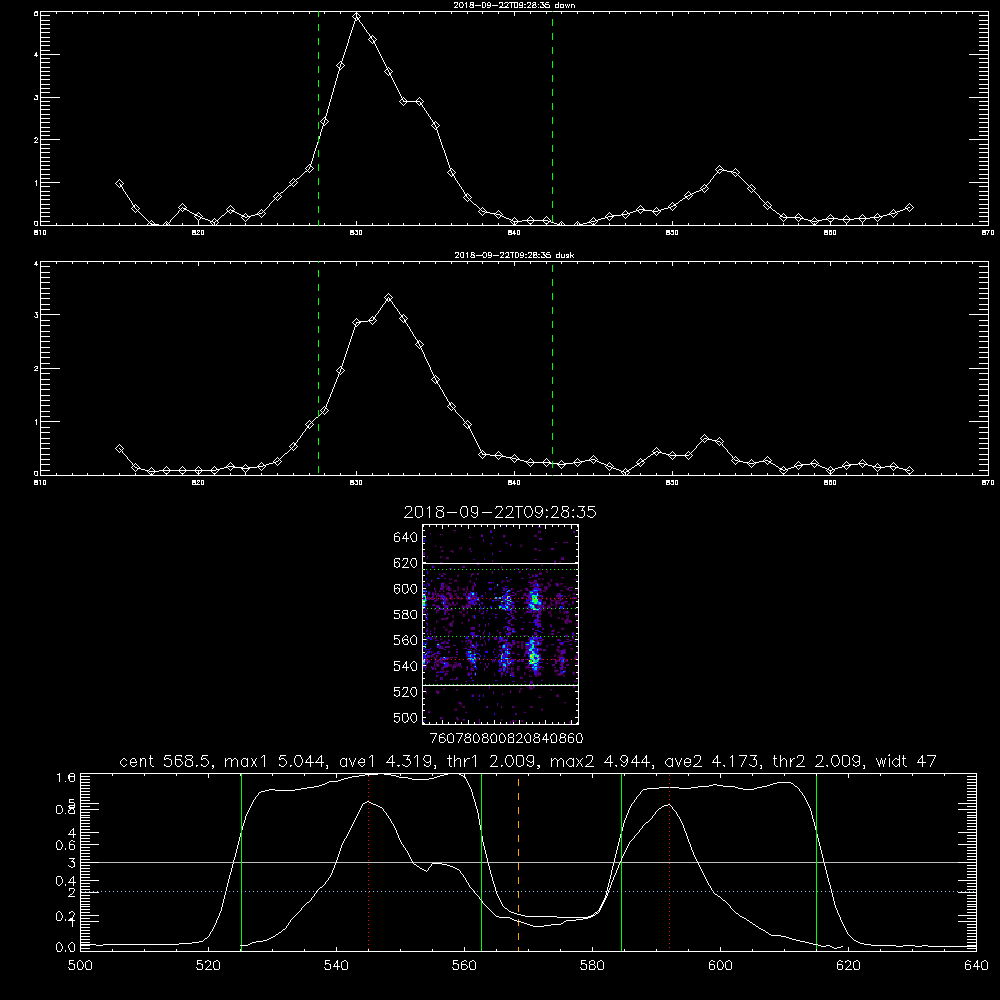Click the secondary dawn peak marker near 853
The height and width of the screenshot is (1000, 1000).
pyautogui.click(x=719, y=170)
